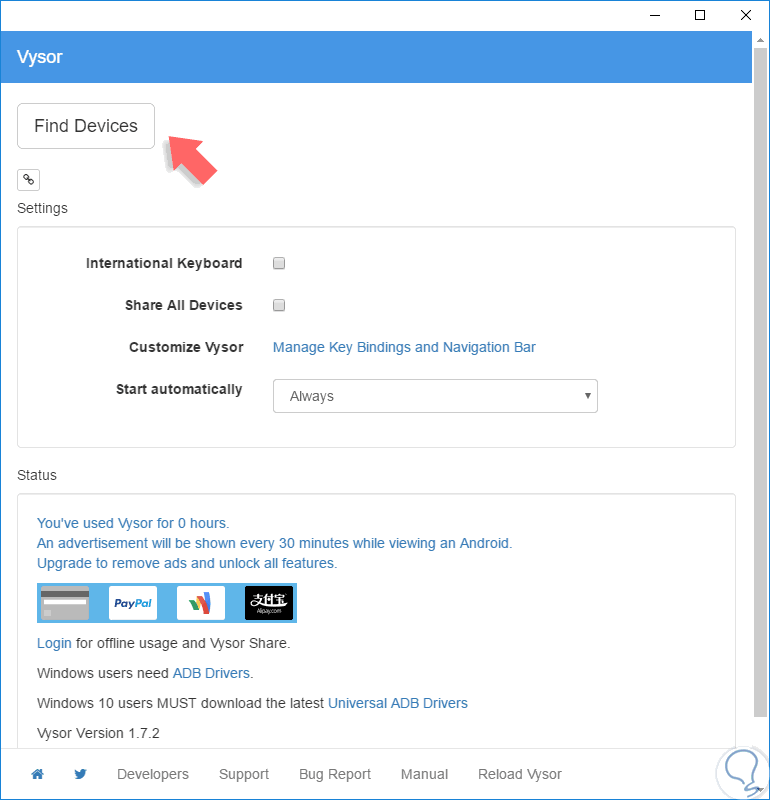Click the link chain icon button
The width and height of the screenshot is (770, 800).
(x=29, y=180)
